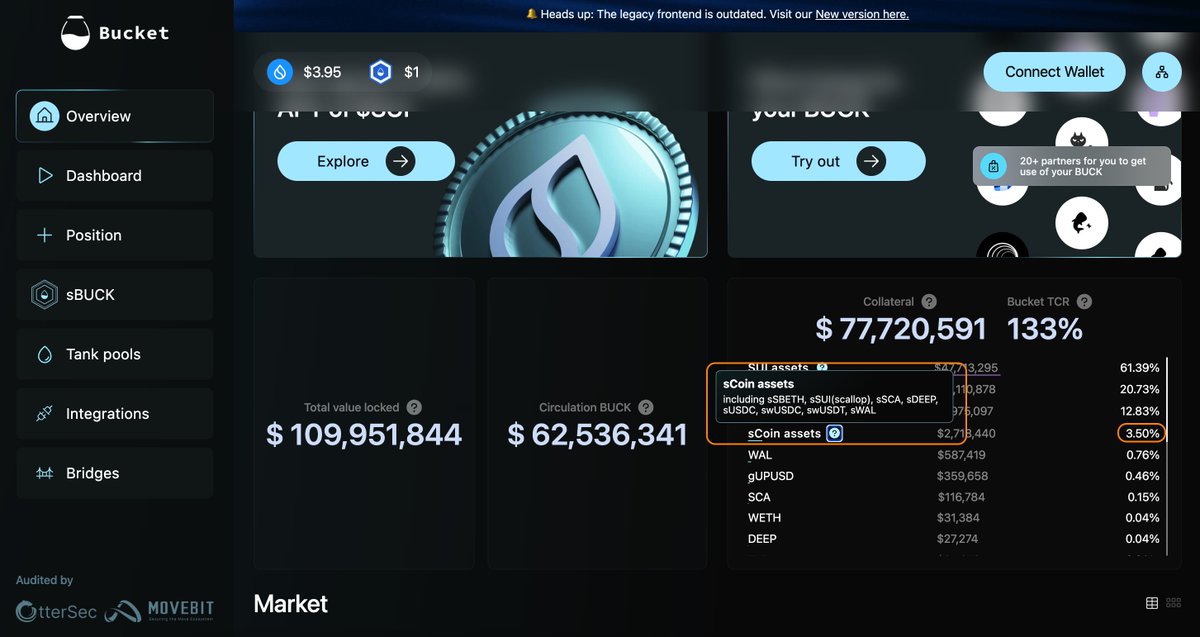This screenshot has height=637, width=1200.
Task: Click the spiral partner logo circle
Action: tap(1002, 246)
